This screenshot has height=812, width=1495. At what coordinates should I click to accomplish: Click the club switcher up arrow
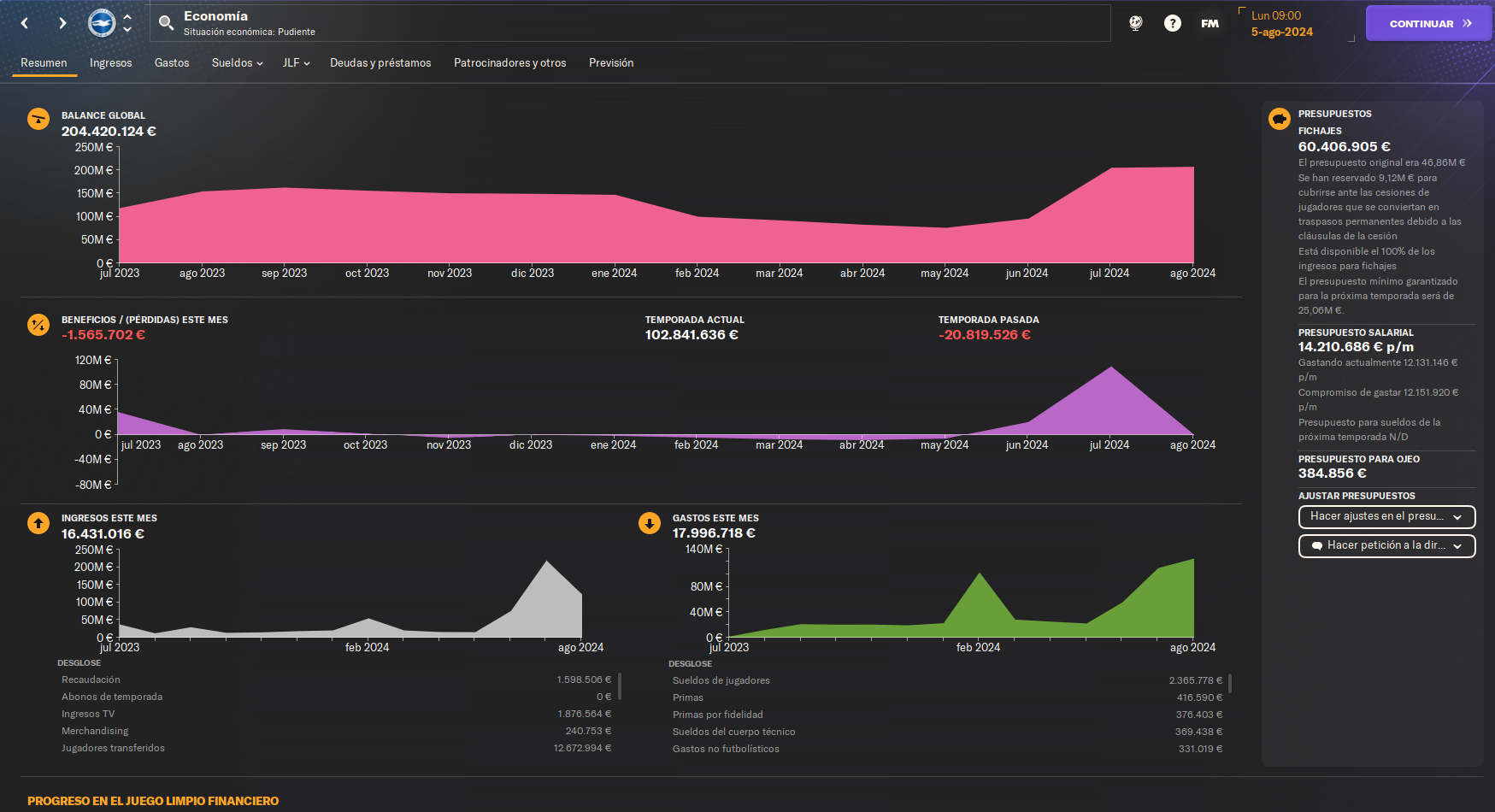point(127,16)
